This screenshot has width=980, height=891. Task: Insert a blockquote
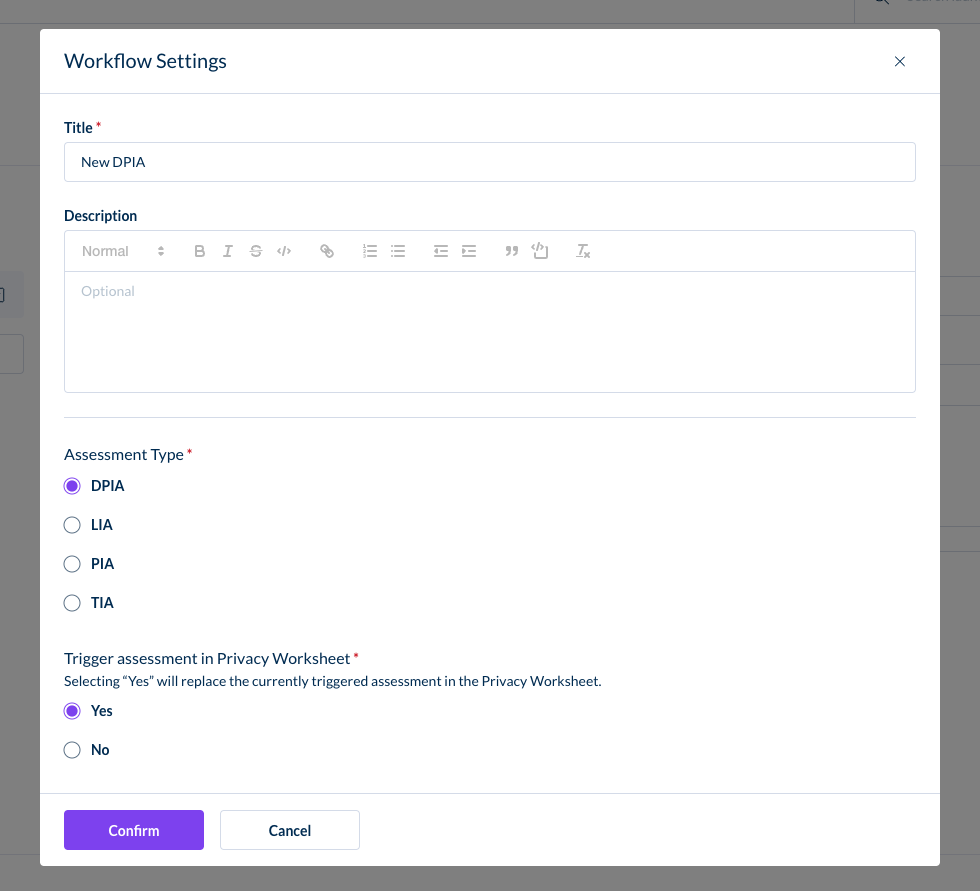511,251
